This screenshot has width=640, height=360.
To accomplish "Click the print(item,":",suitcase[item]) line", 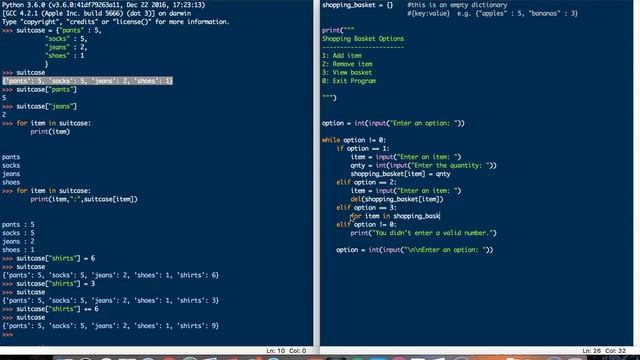I will tap(84, 199).
